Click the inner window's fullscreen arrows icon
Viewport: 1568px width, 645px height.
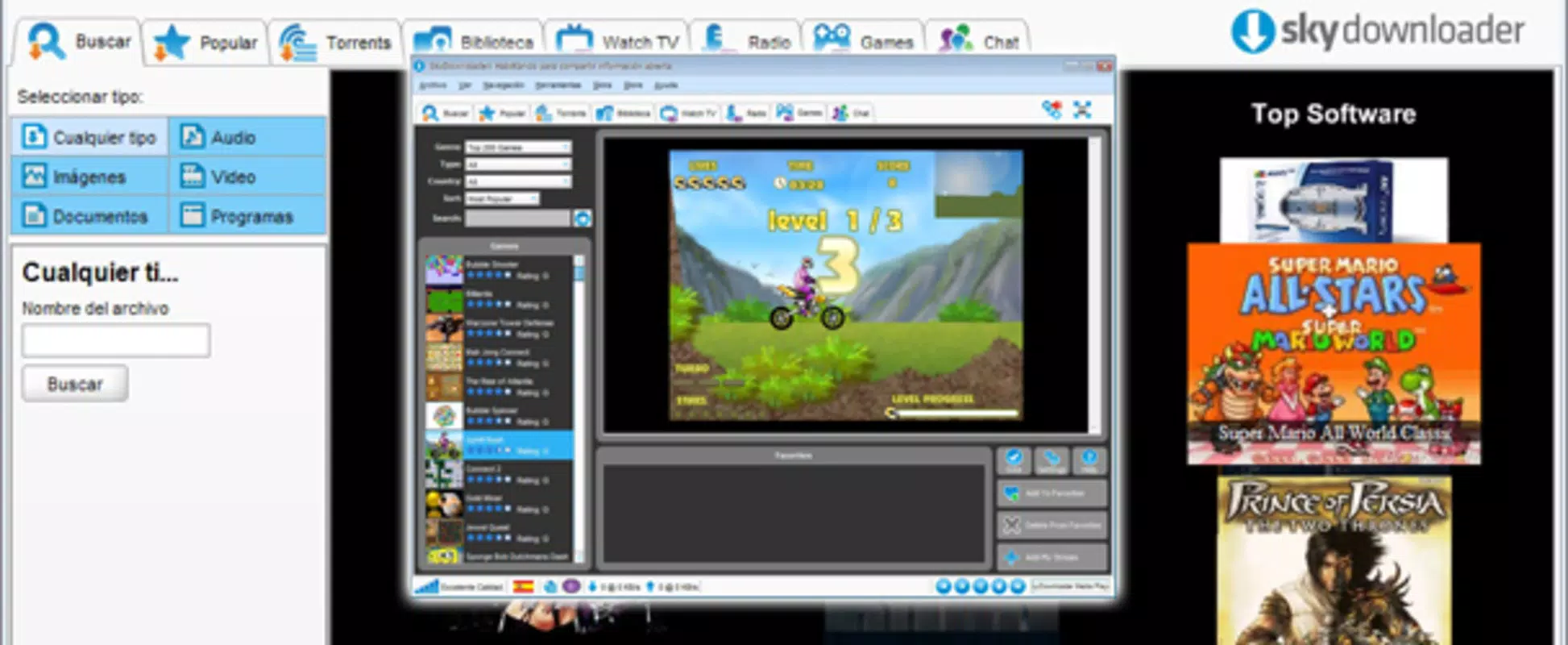tap(1082, 110)
